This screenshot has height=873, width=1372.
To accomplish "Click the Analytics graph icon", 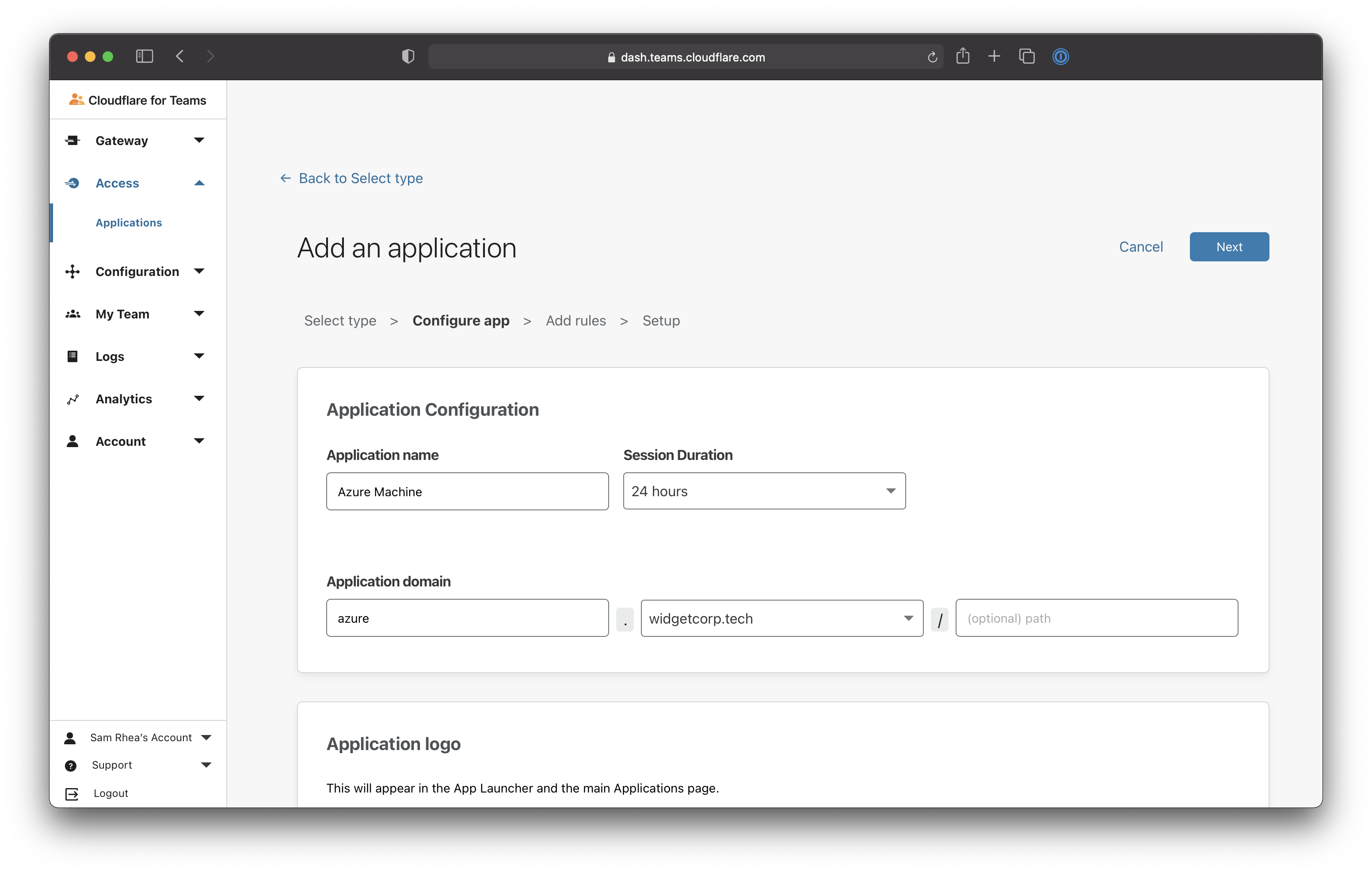I will 72,398.
